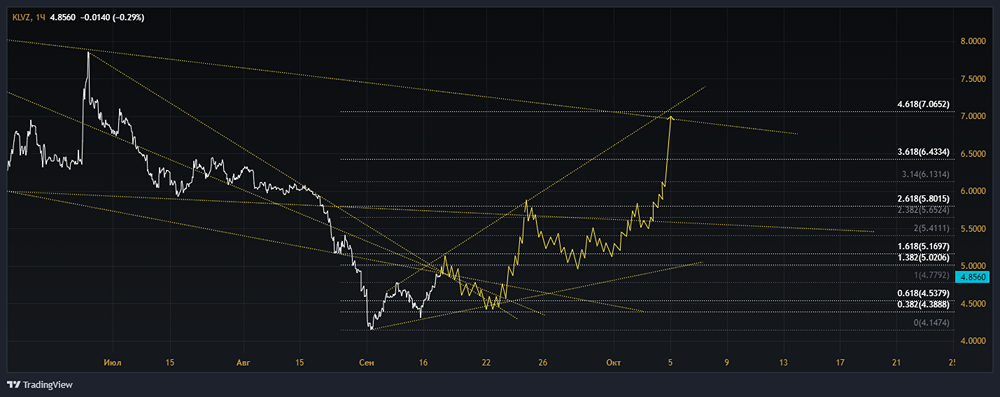
Task: Click the 13 date label on time axis
Action: (784, 363)
